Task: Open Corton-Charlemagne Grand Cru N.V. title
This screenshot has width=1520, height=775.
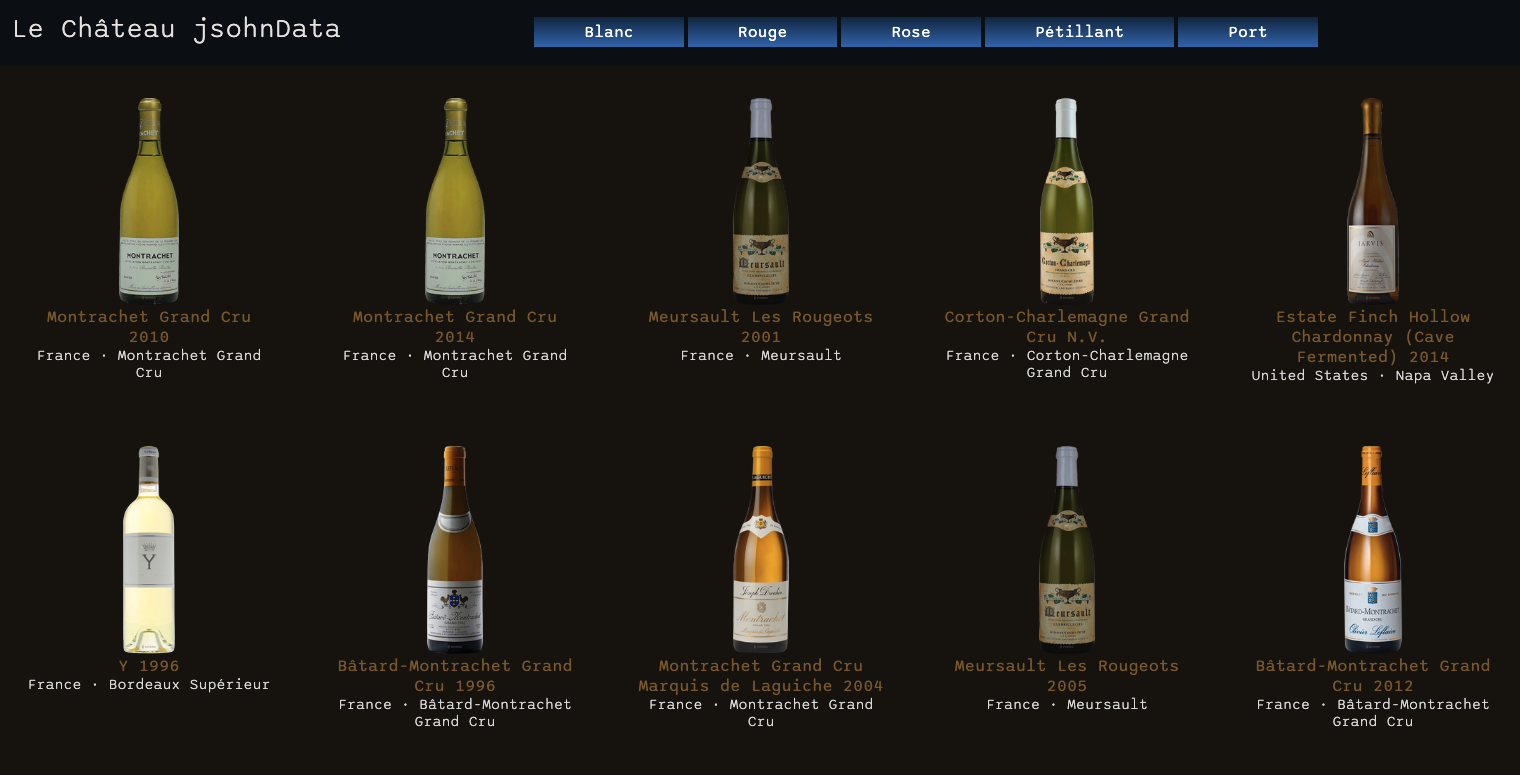Action: [1067, 327]
